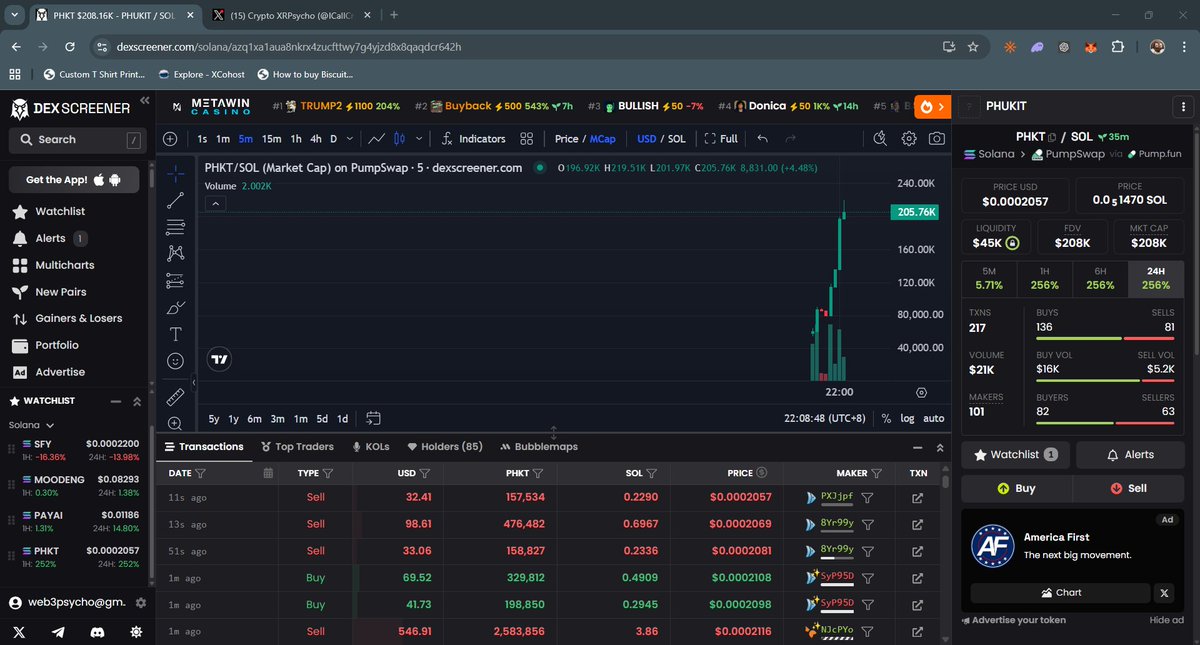1200x645 pixels.
Task: Undo the last chart action
Action: point(763,139)
